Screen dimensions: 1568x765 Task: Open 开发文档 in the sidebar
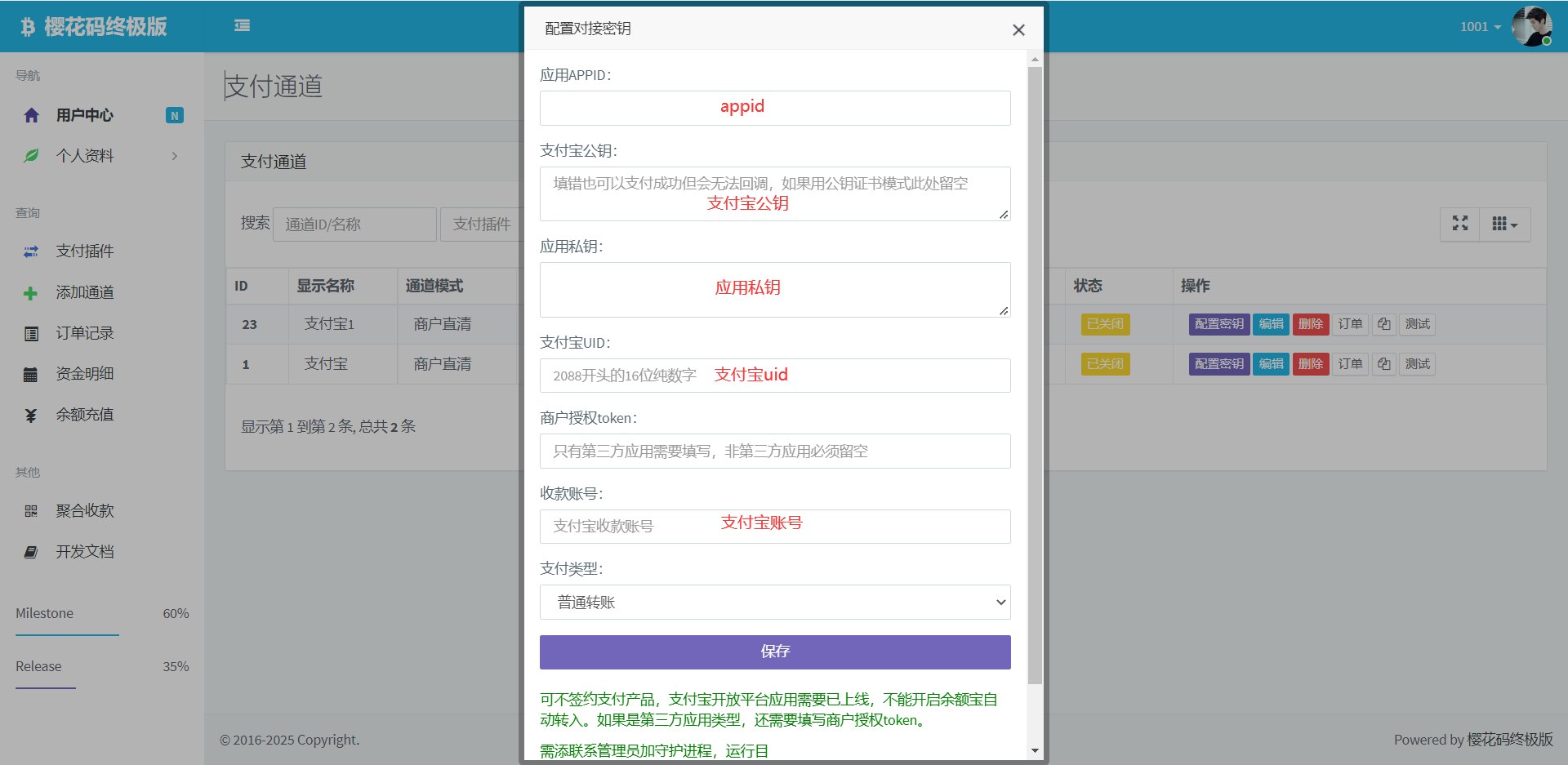[x=84, y=552]
